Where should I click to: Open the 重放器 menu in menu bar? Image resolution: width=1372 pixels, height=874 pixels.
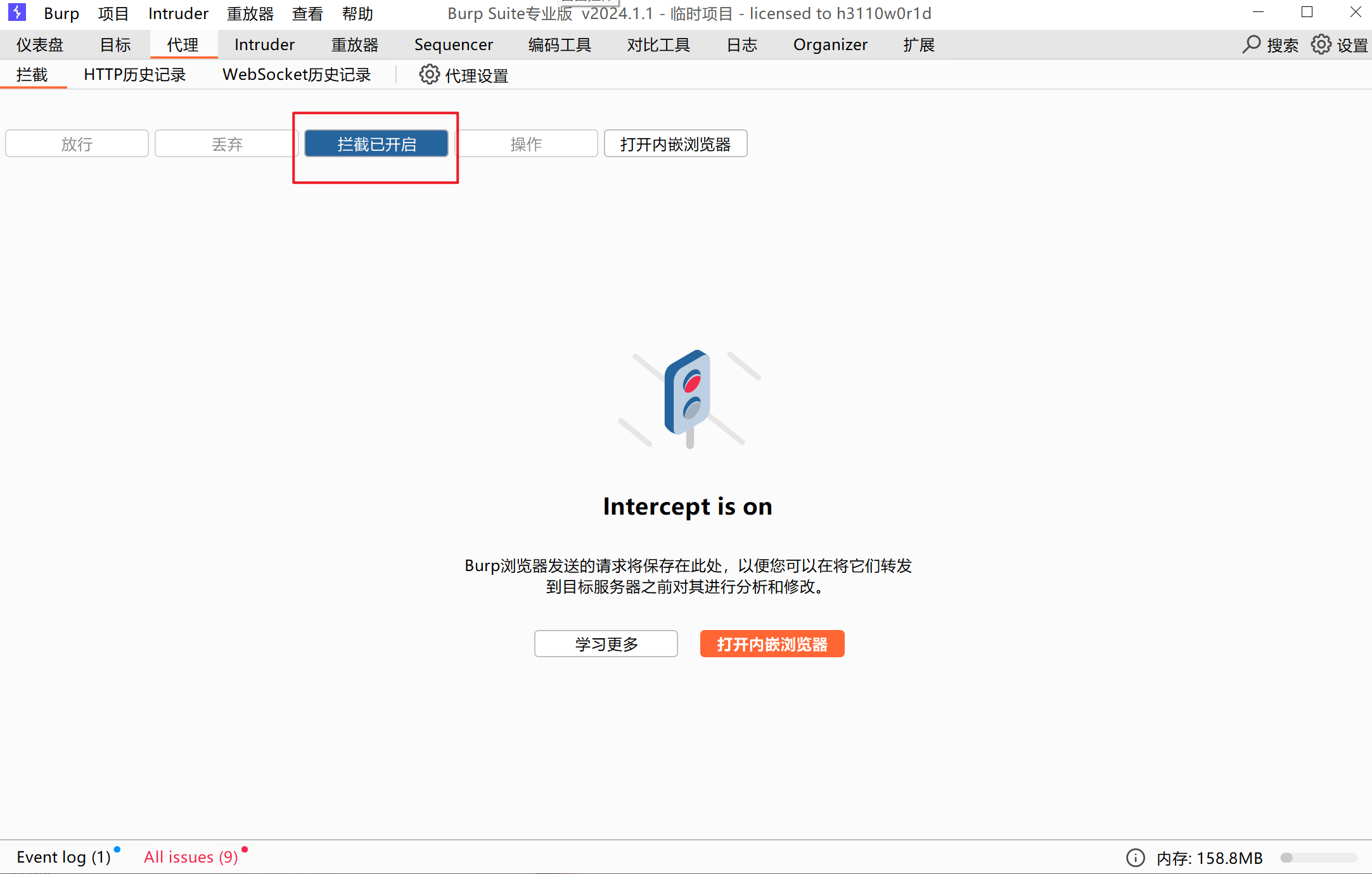coord(250,13)
